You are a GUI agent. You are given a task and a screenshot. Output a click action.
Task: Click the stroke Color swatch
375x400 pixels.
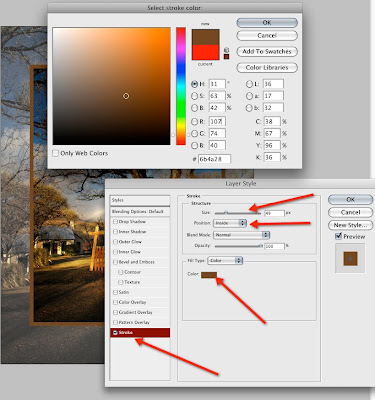click(209, 275)
